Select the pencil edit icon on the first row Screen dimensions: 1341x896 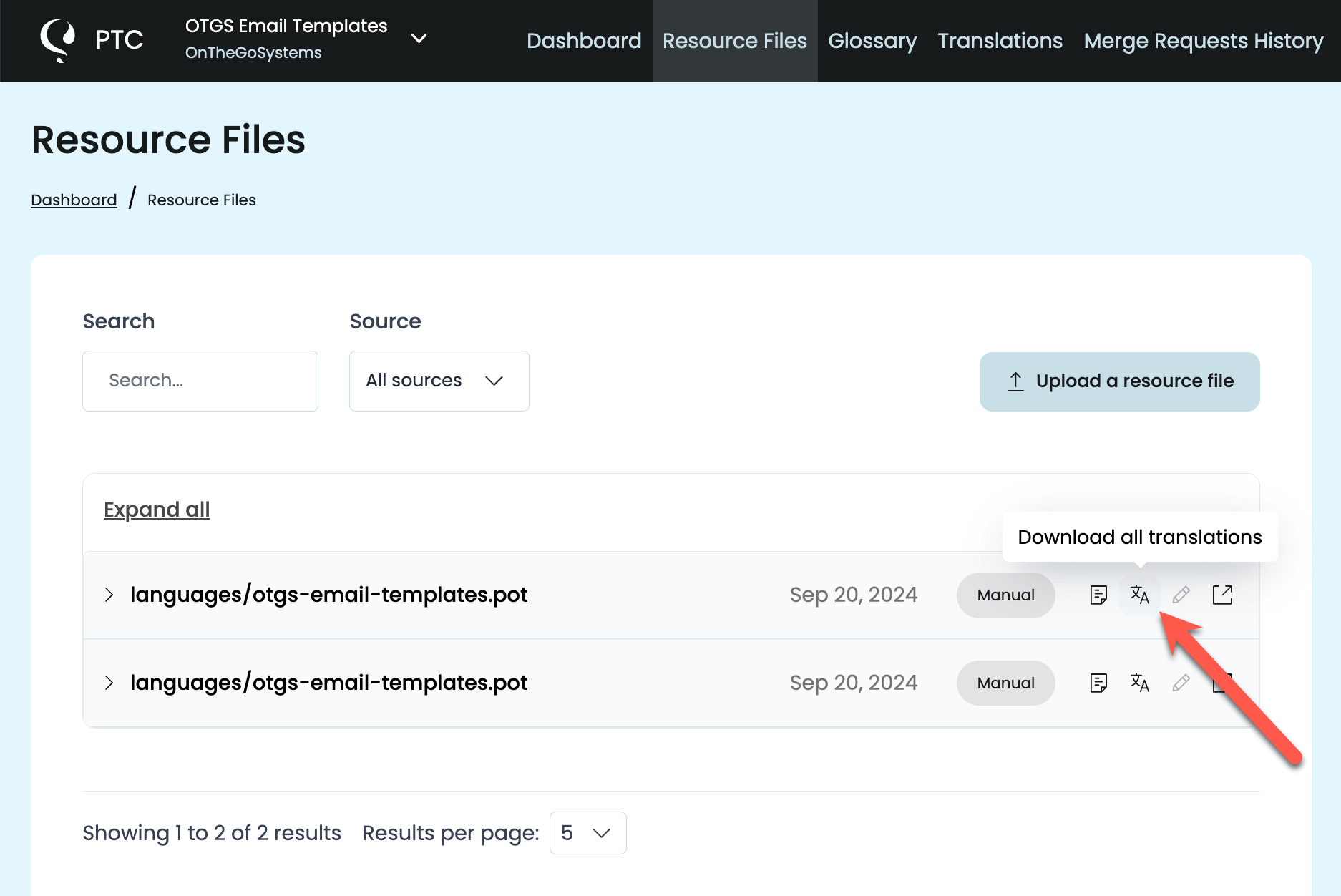click(x=1181, y=595)
